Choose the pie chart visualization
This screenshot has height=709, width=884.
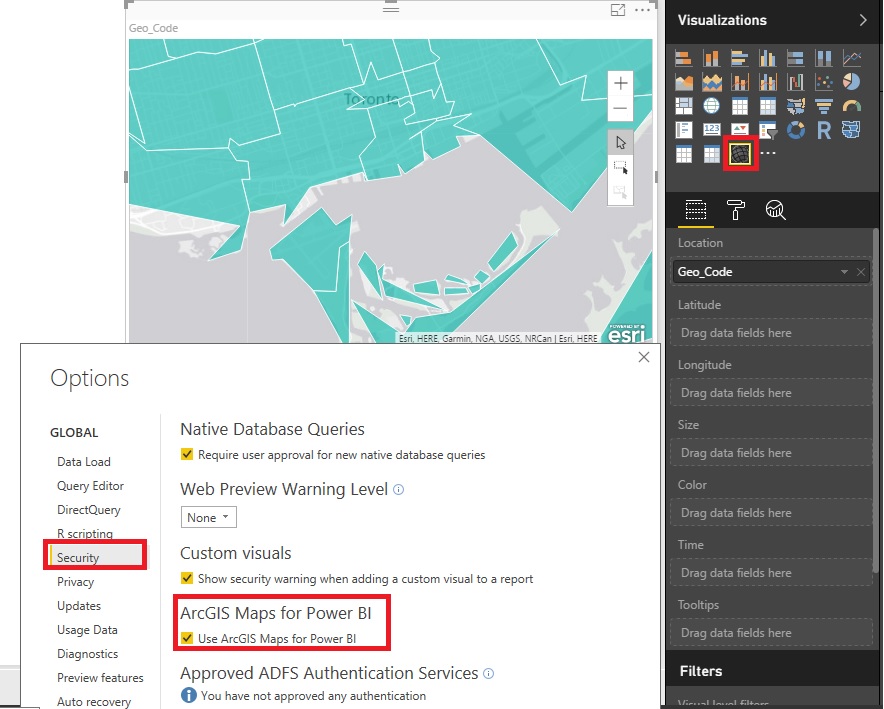click(x=851, y=82)
